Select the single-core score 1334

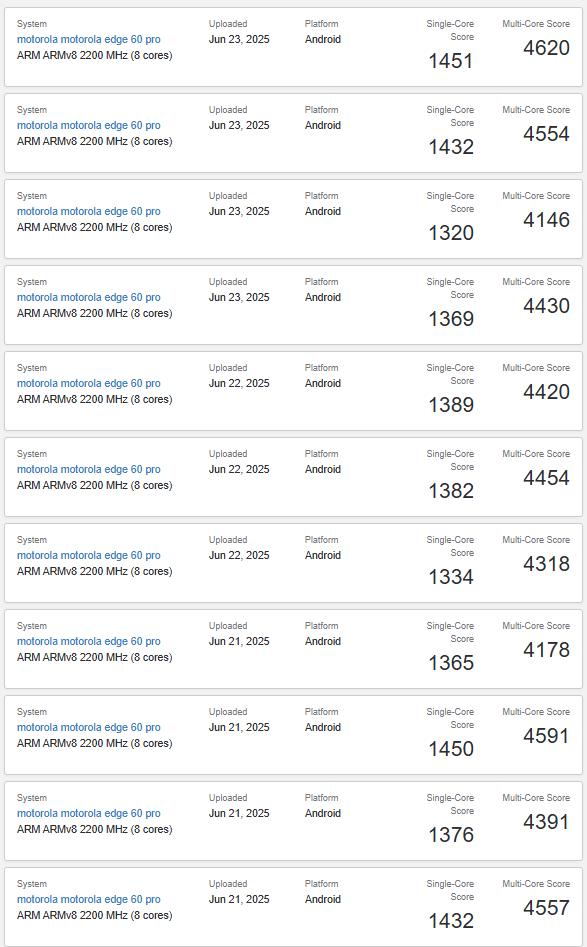[x=451, y=577]
